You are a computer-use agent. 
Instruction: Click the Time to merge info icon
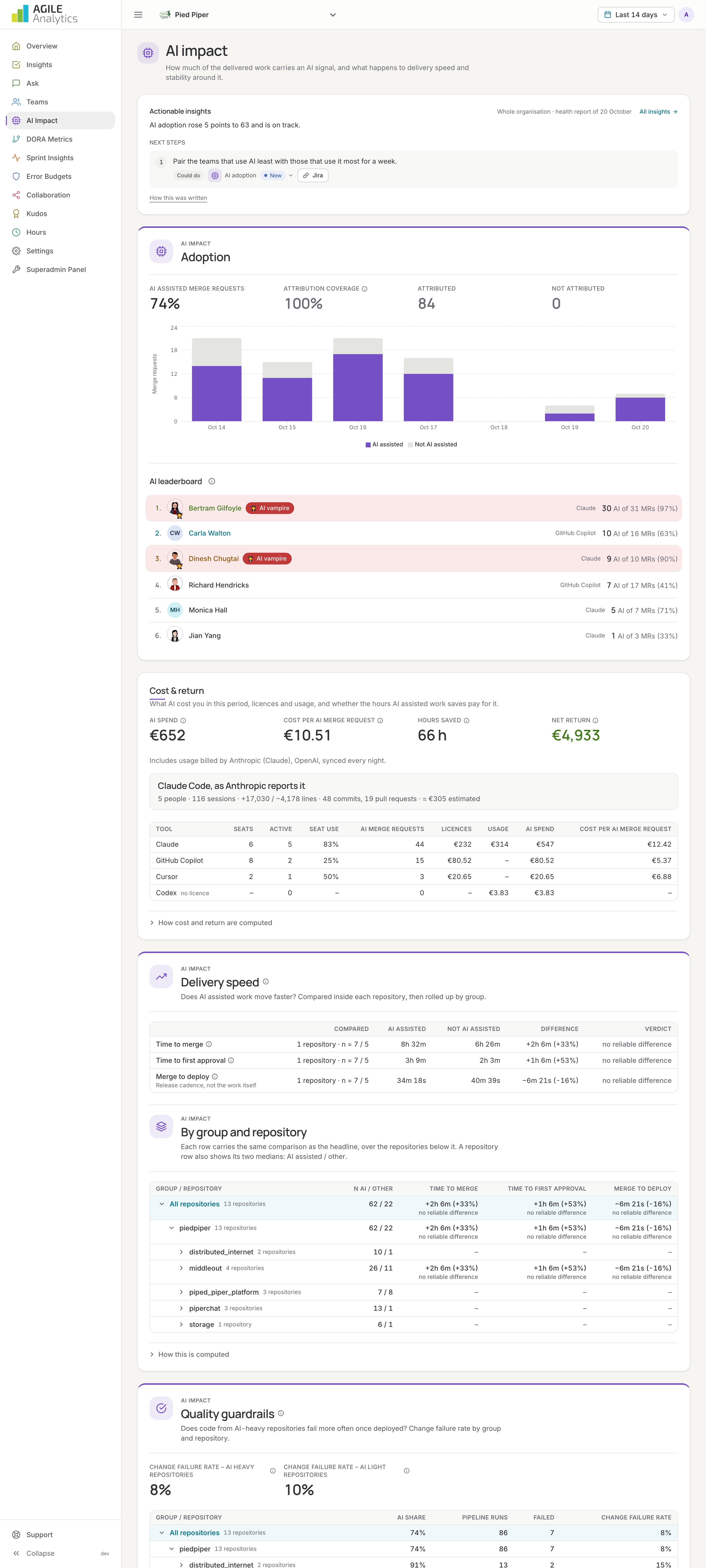[209, 1044]
